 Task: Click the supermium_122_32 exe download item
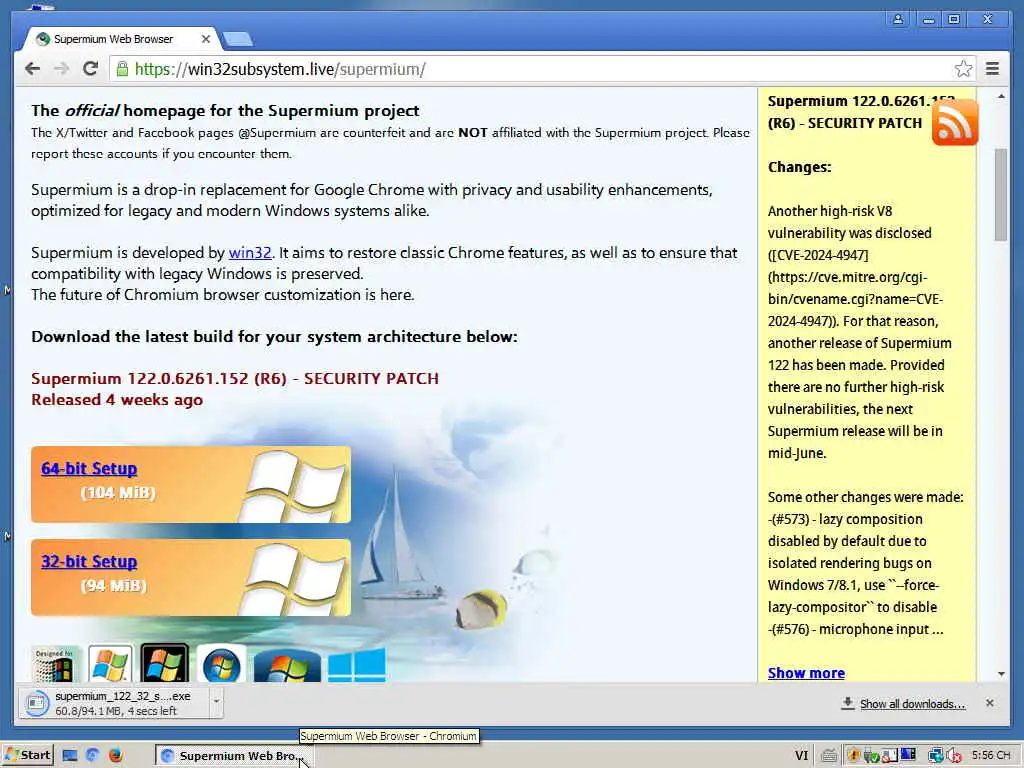(114, 703)
